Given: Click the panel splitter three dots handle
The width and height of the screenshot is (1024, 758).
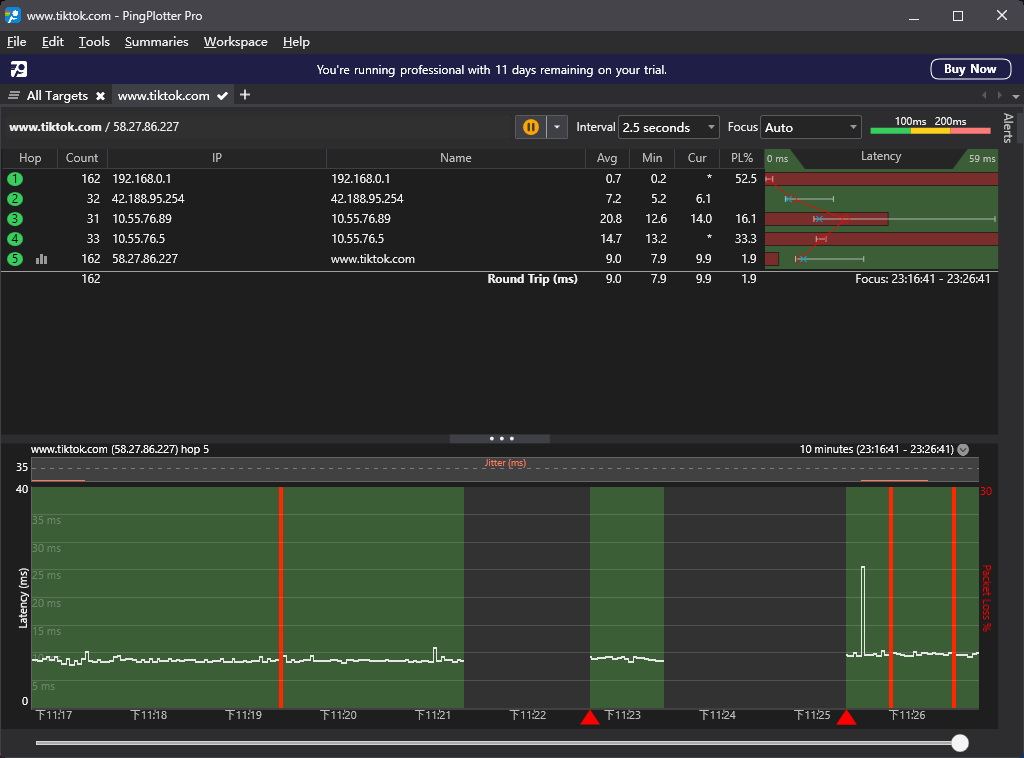Looking at the screenshot, I should 501,439.
